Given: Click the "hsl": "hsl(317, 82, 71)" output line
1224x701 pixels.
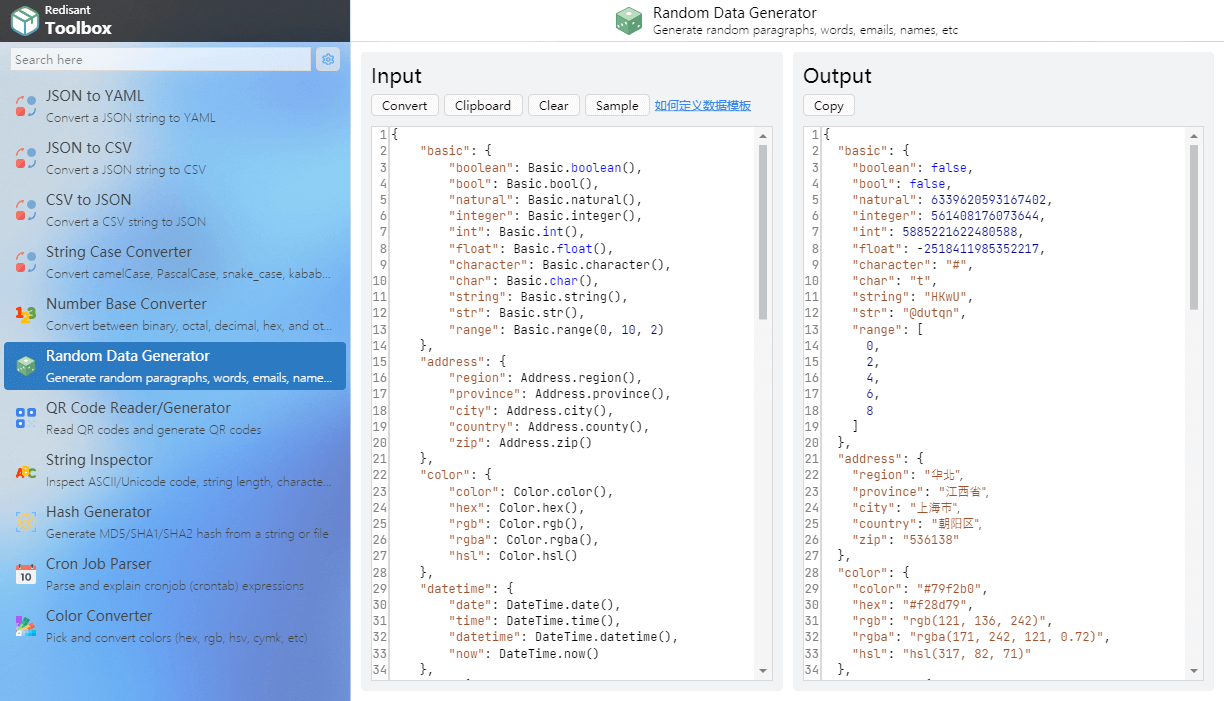Looking at the screenshot, I should (x=941, y=653).
